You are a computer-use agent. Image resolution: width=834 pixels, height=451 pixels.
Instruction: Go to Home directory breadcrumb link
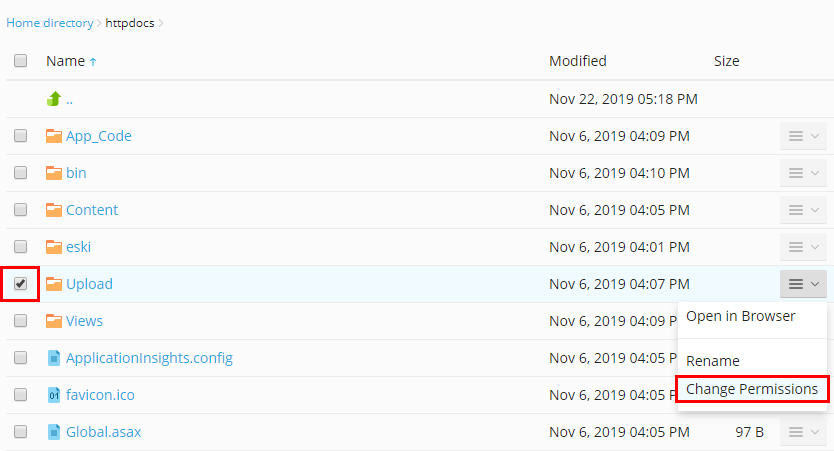click(49, 23)
